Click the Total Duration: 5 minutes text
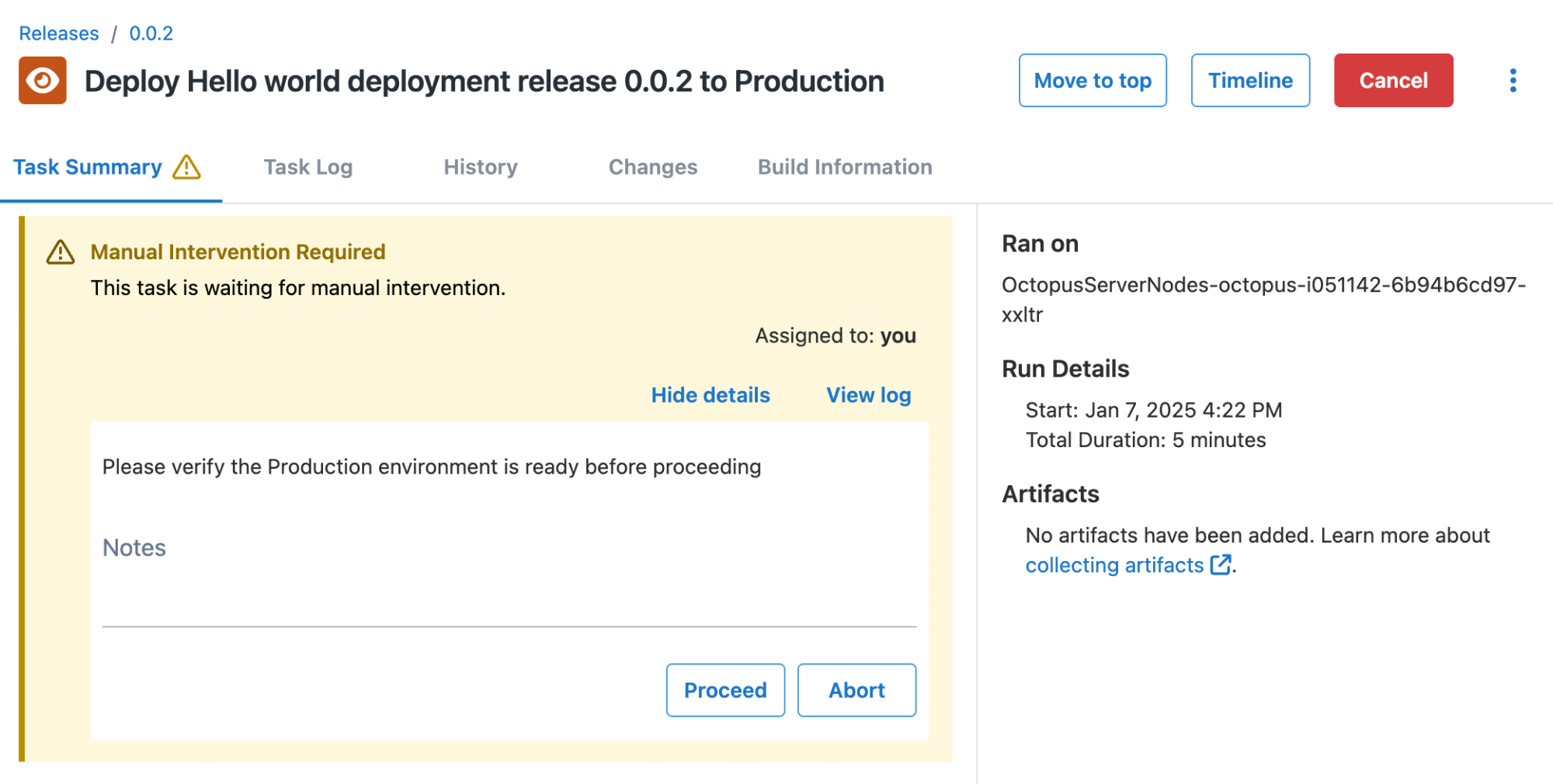 coord(1145,440)
